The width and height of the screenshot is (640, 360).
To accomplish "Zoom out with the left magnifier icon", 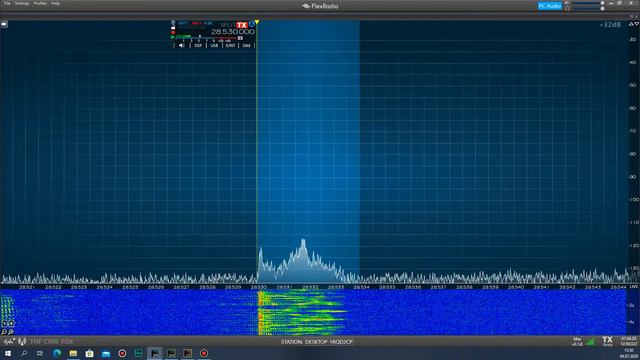I will coord(4,332).
